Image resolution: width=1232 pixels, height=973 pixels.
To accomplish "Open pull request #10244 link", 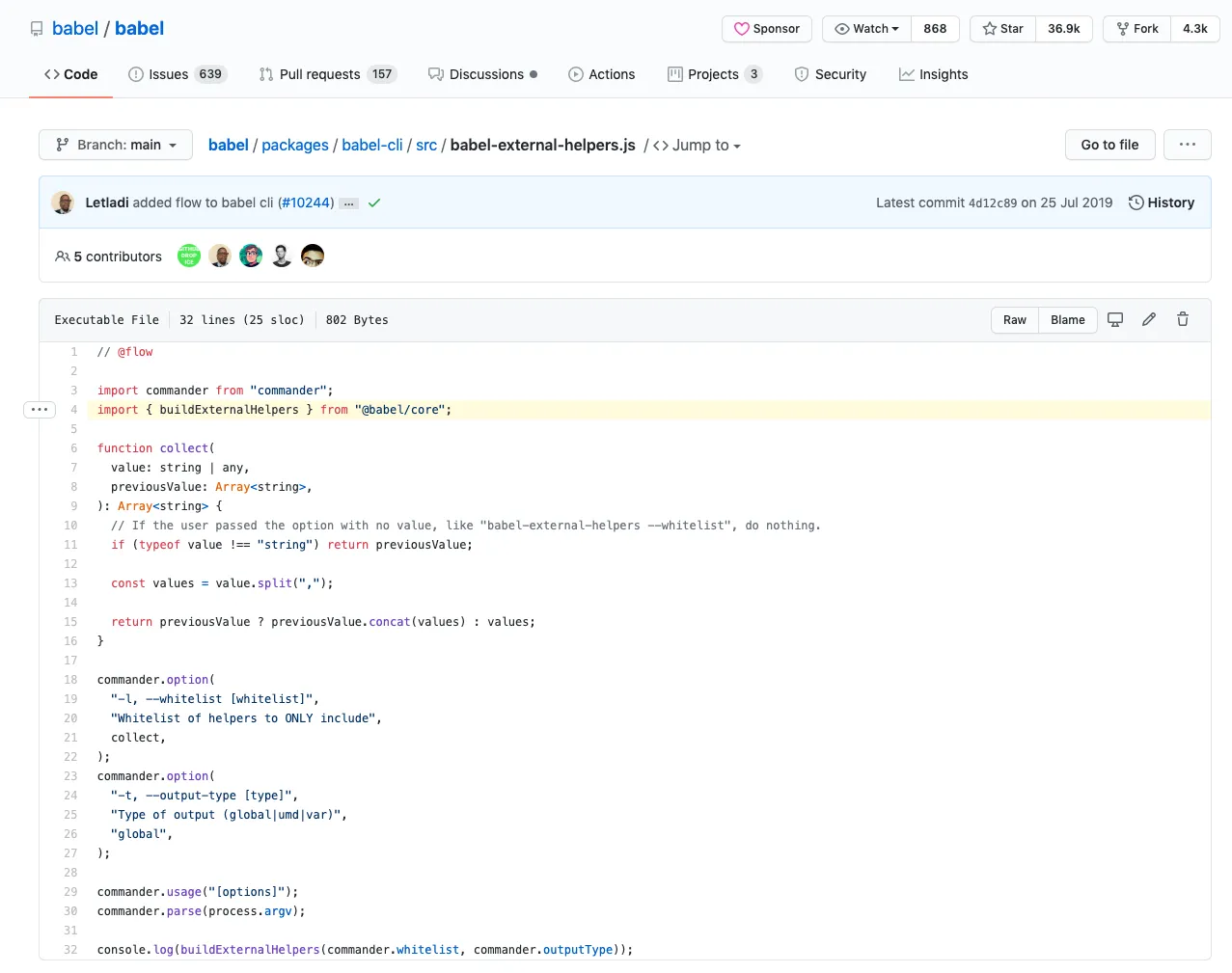I will [x=306, y=203].
